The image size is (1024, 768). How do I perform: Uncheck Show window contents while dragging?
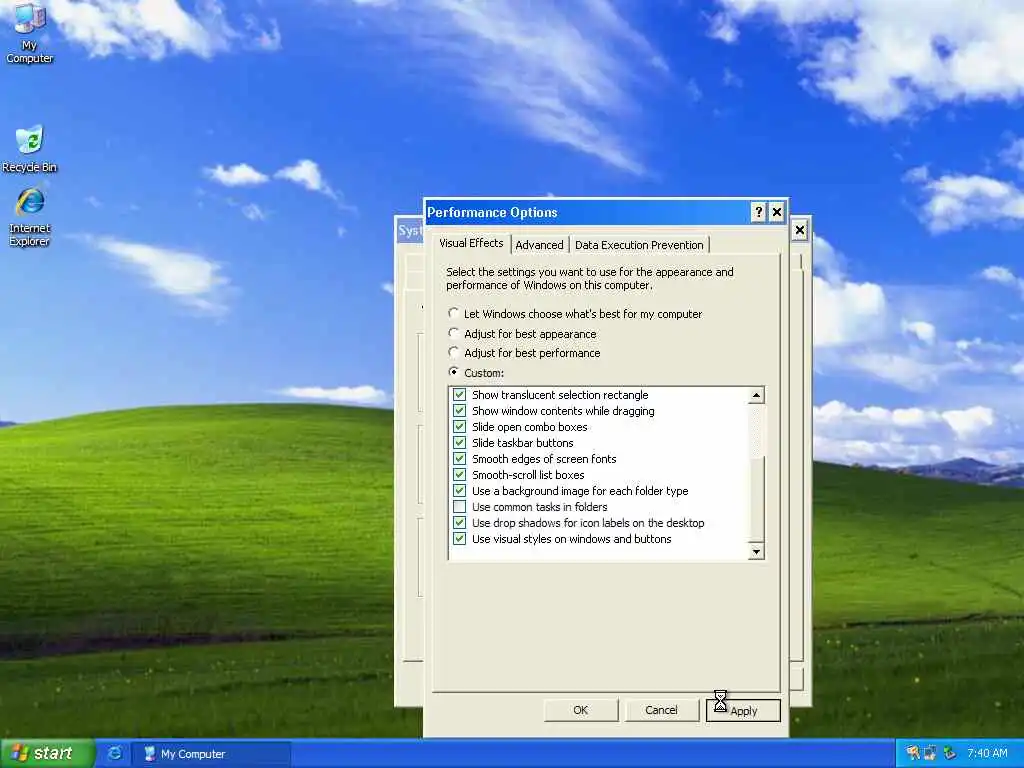coord(459,411)
